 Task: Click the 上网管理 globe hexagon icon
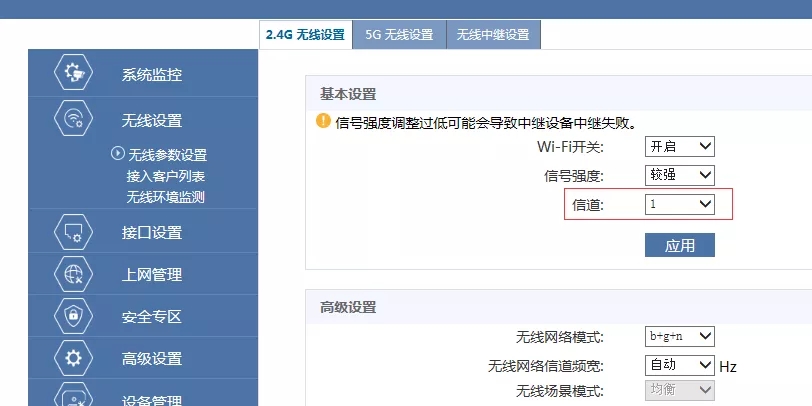[74, 274]
